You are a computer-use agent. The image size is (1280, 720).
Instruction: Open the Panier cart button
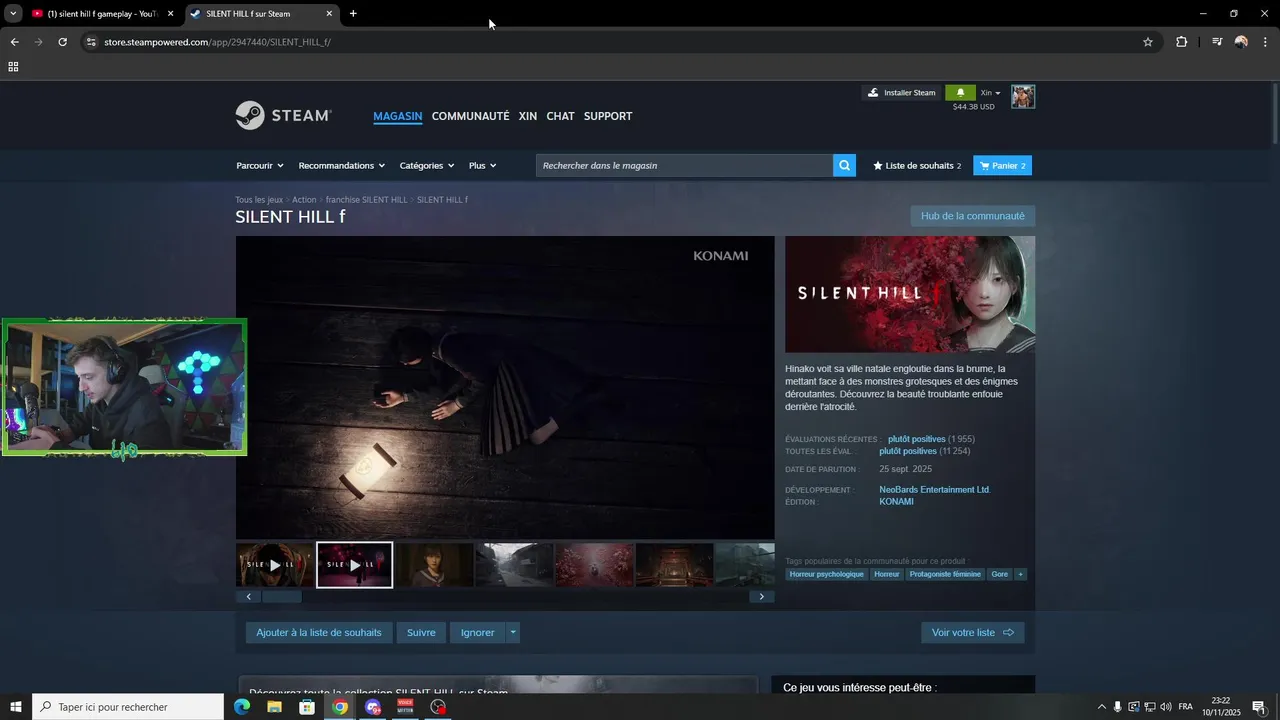coord(1003,166)
